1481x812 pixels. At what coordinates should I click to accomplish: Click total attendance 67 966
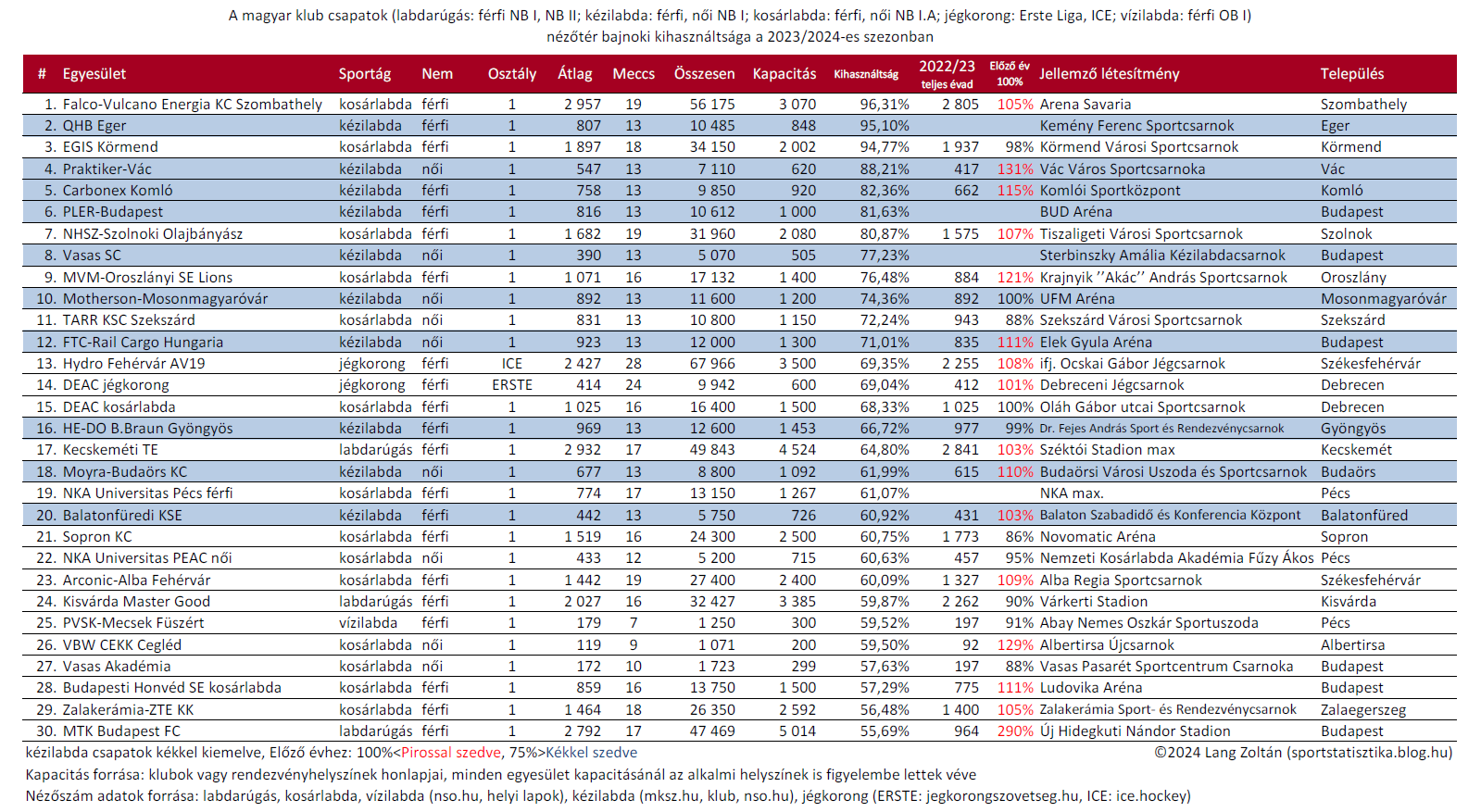pos(712,364)
